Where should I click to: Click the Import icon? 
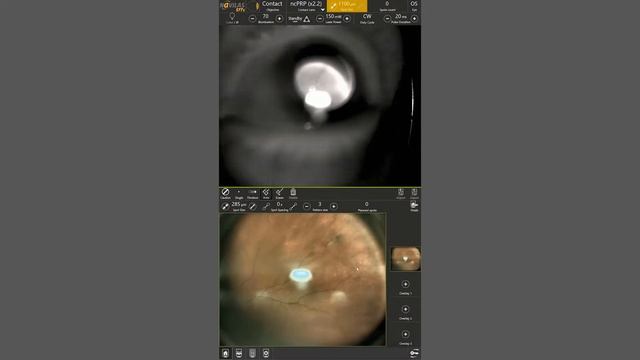401,193
